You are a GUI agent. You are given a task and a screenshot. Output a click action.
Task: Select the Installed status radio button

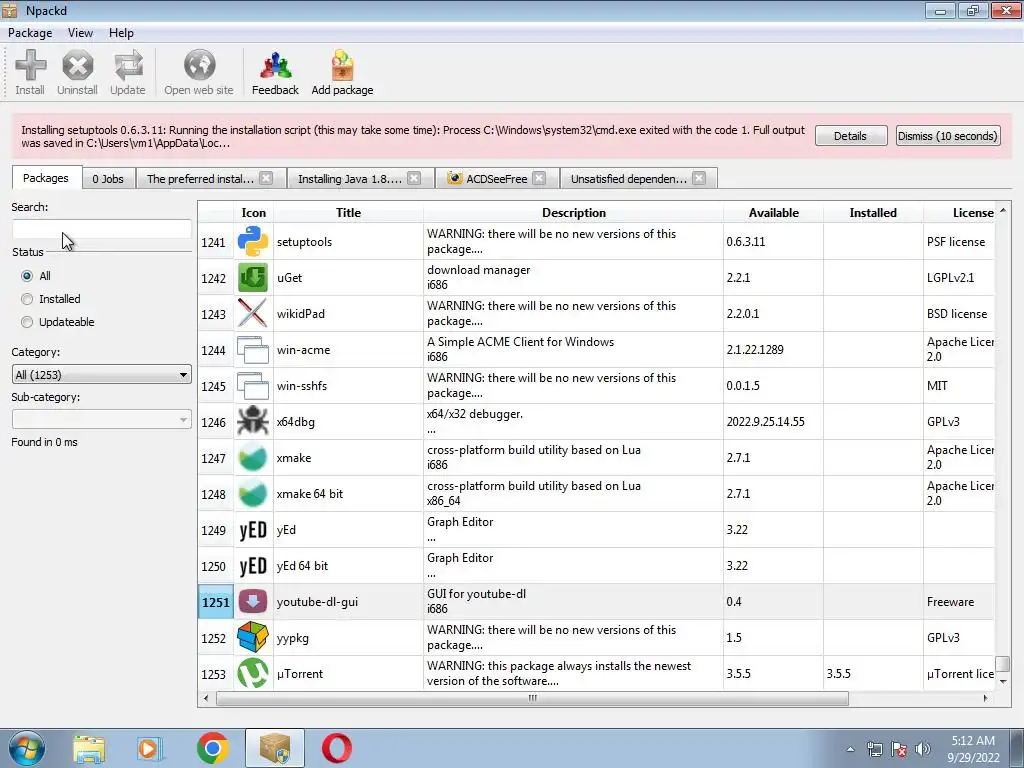27,299
